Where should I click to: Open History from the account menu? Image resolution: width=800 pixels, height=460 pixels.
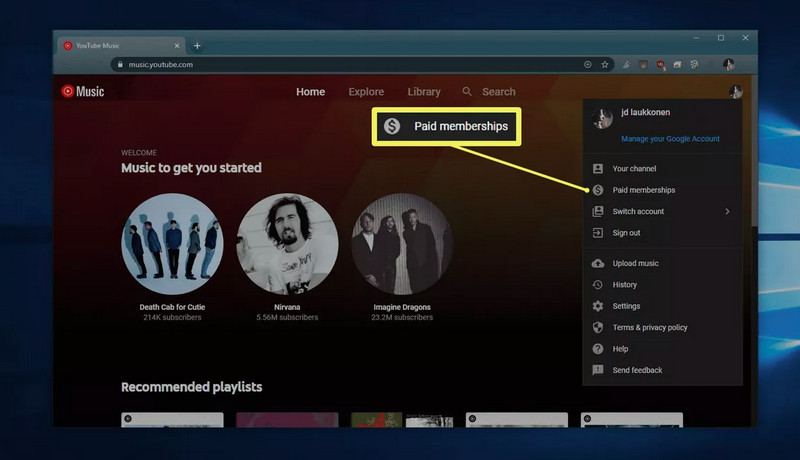662,285
